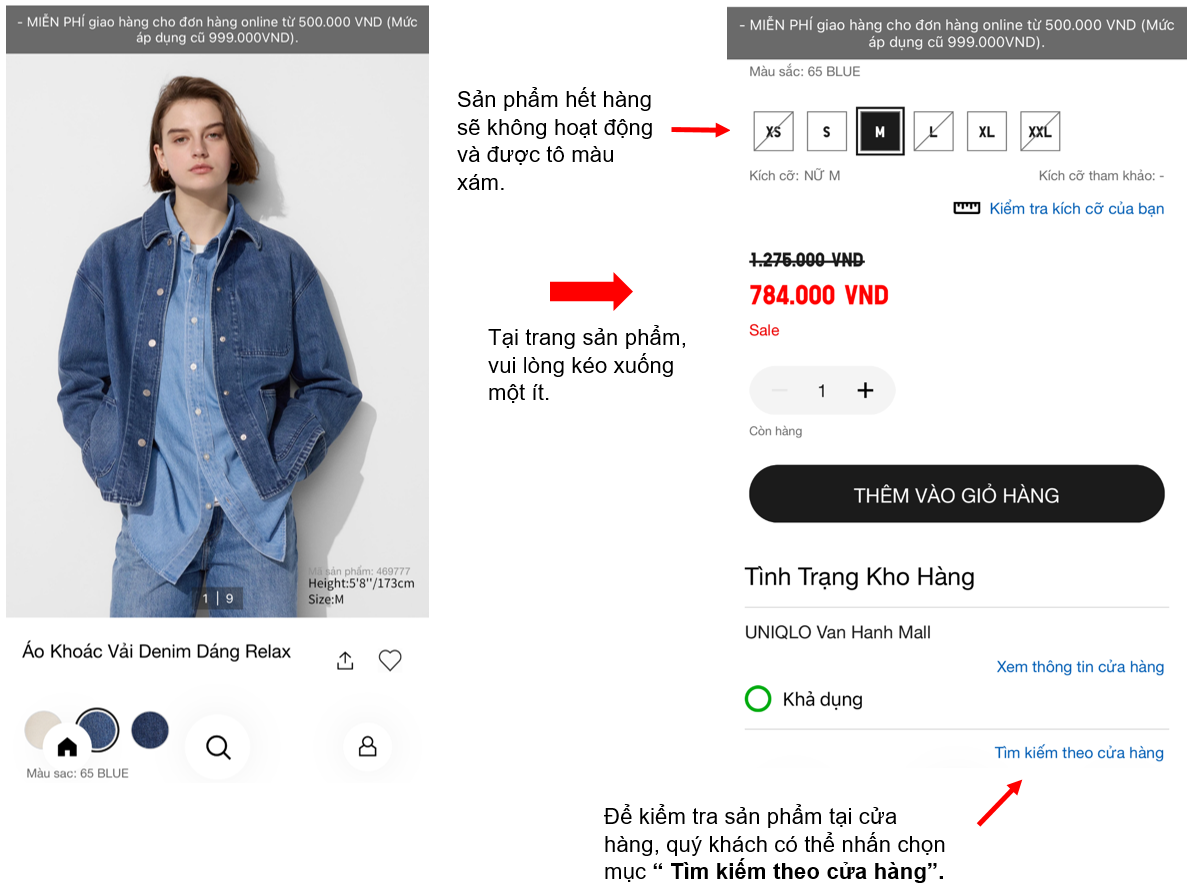Choose the selected size M box

[880, 132]
